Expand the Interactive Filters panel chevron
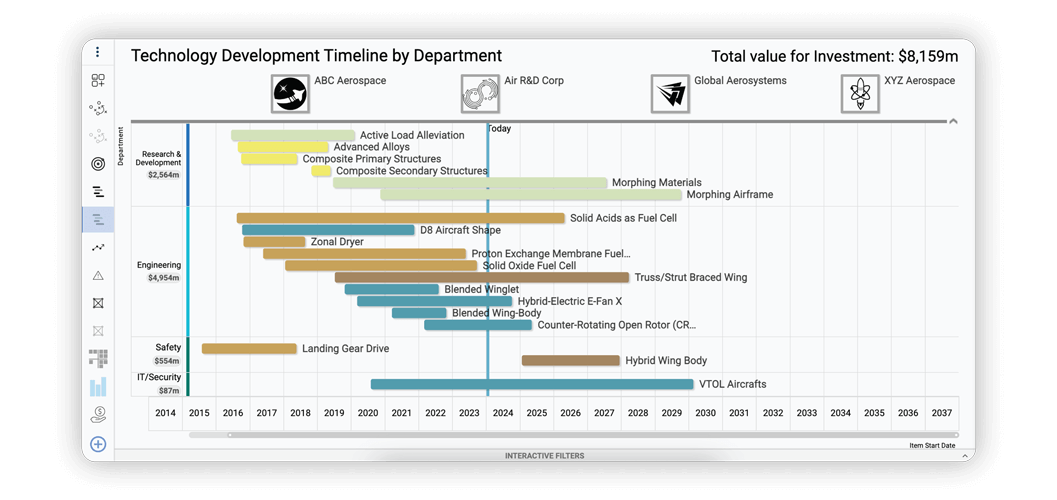The height and width of the screenshot is (500, 1057). click(x=965, y=456)
